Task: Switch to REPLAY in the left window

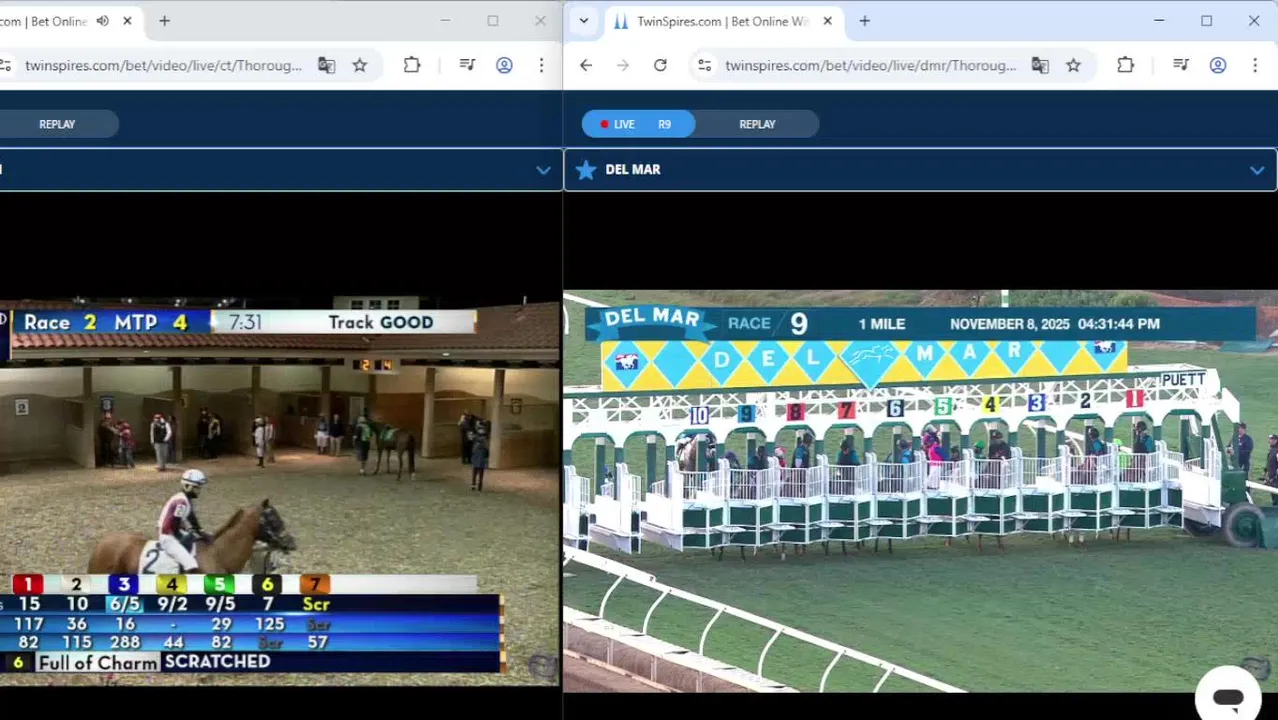Action: 57,124
